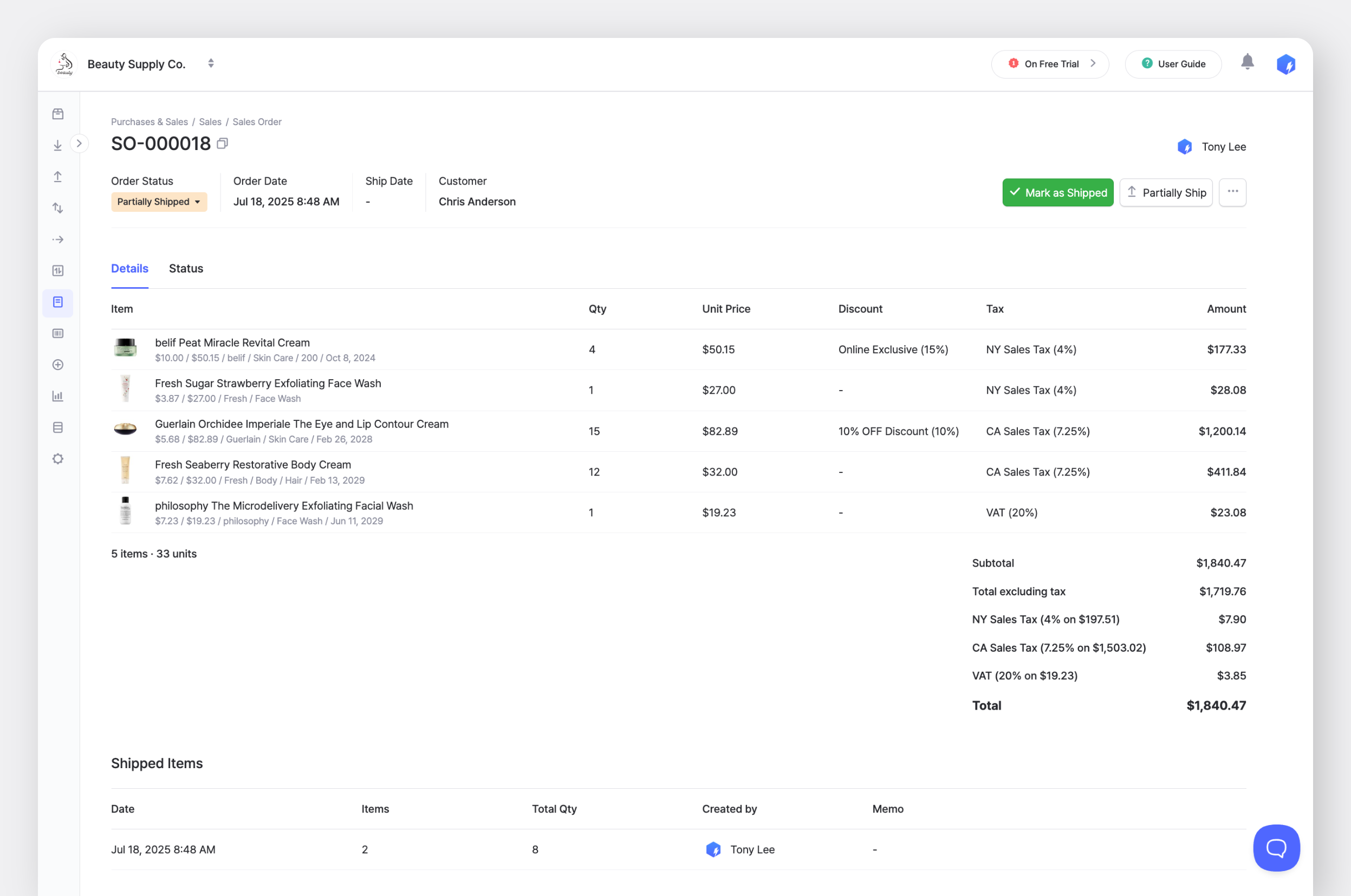Select the Details tab
1351x896 pixels.
(129, 269)
